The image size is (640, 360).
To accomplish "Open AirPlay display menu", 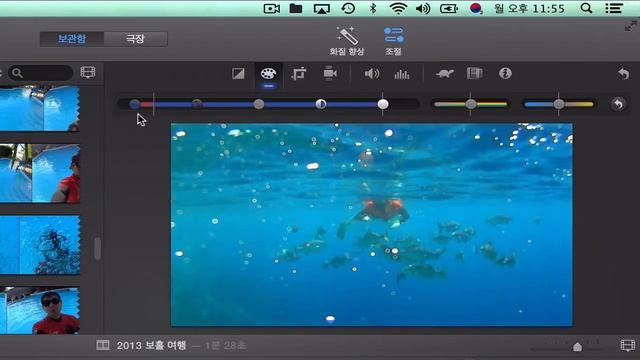I will [321, 9].
